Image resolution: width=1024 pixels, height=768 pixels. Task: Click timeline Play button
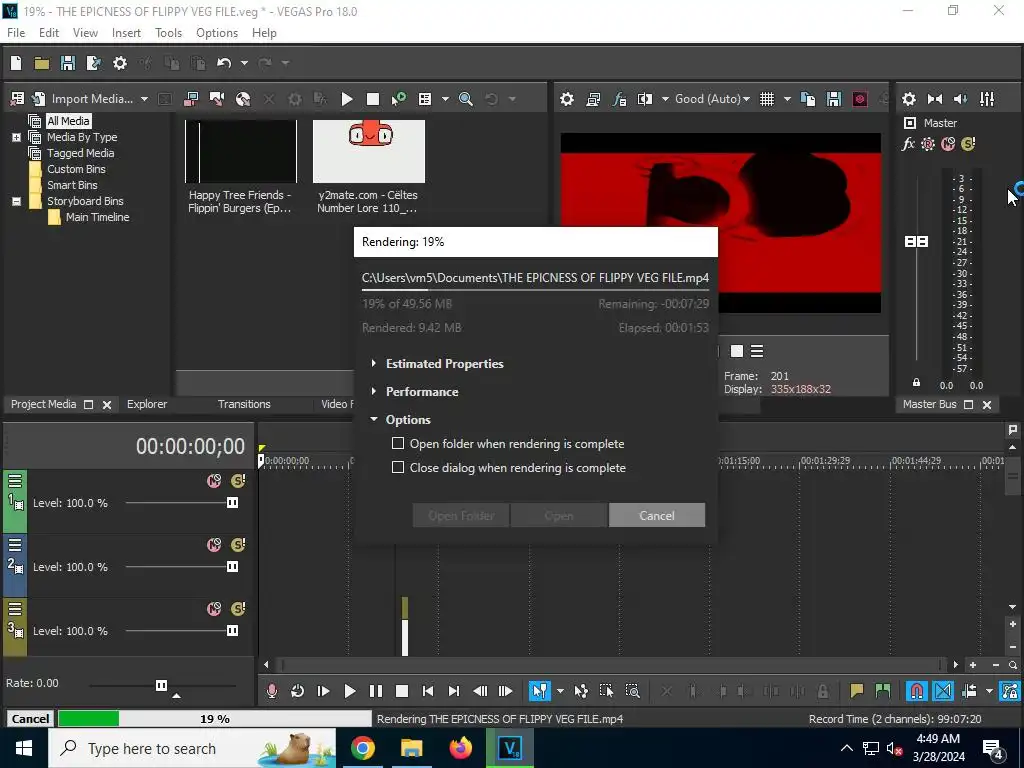[349, 691]
